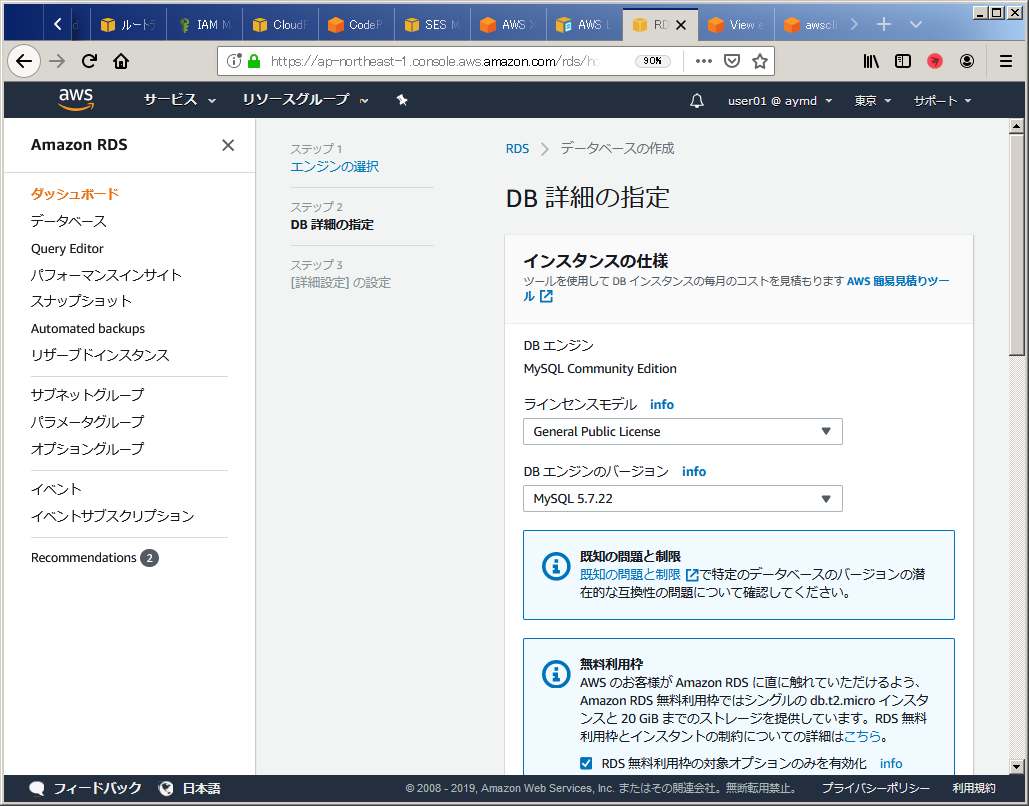Switch to the CodeP browser tab
1029x806 pixels.
357,25
